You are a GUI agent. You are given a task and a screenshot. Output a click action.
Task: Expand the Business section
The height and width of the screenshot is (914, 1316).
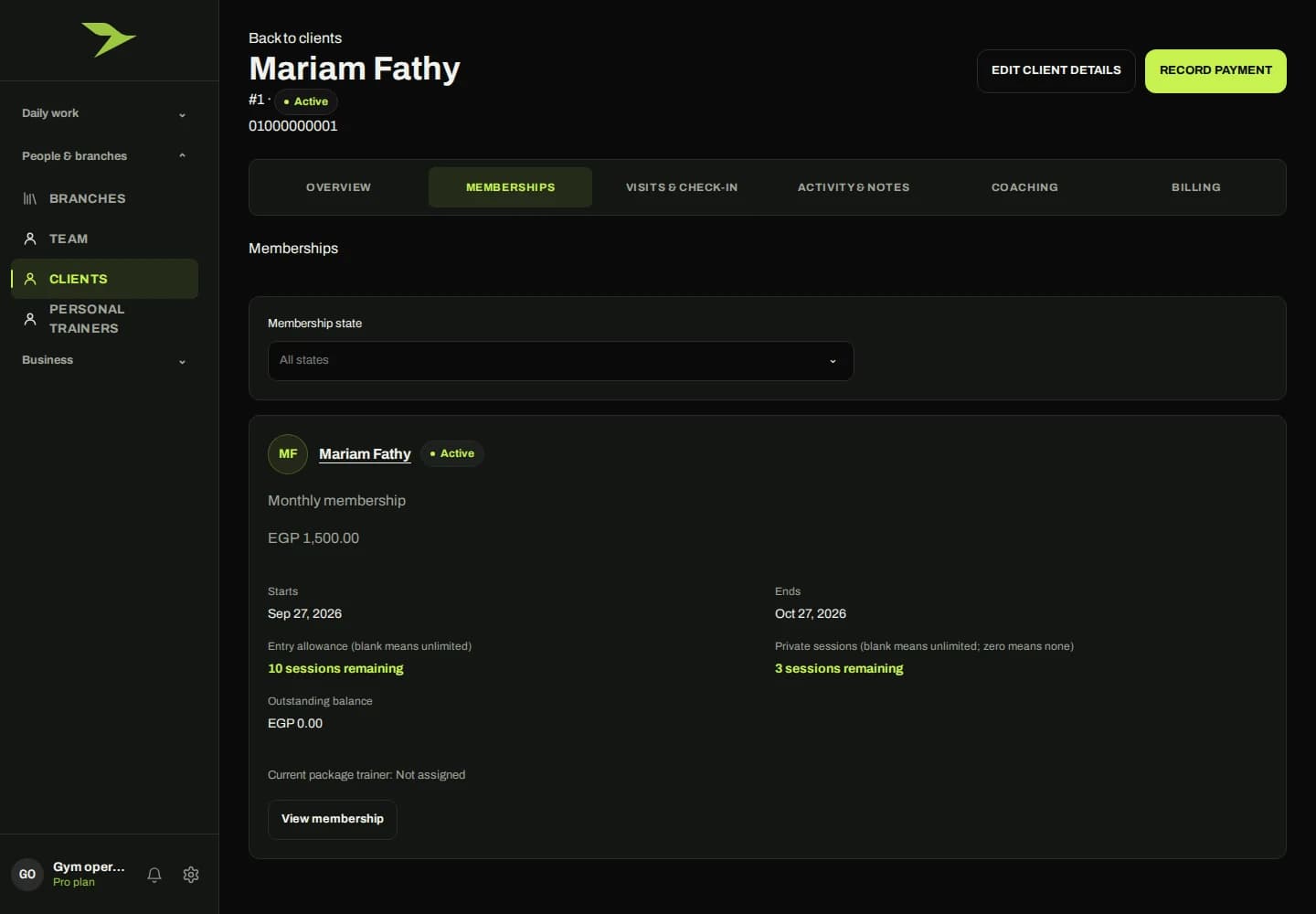104,360
